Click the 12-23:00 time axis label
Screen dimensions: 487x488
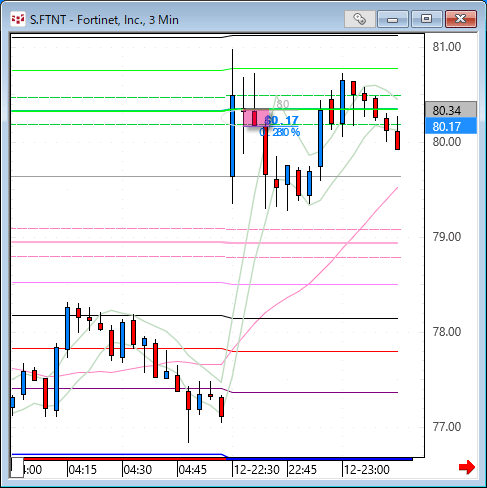(x=366, y=470)
